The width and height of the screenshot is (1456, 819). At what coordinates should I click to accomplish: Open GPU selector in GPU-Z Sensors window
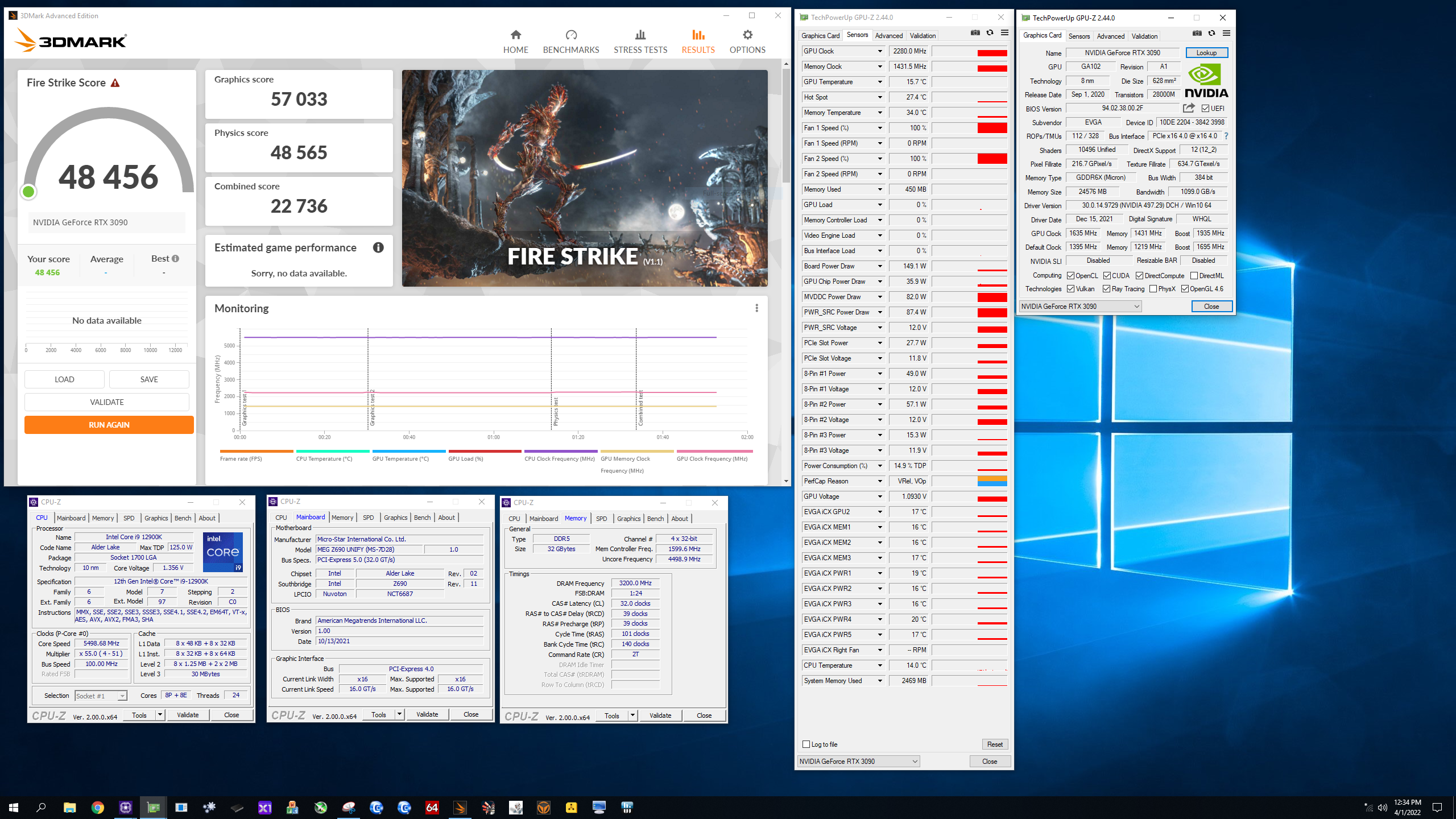pos(858,762)
